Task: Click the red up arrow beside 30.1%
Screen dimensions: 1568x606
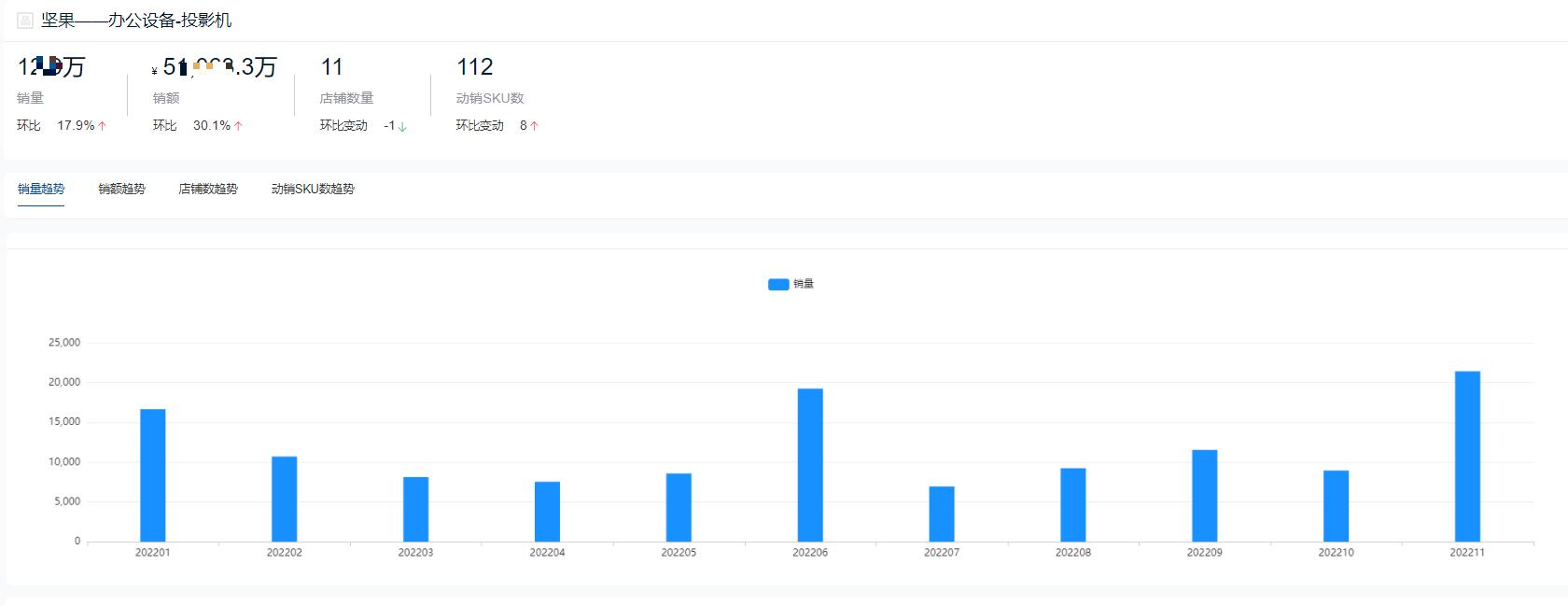Action: 239,126
